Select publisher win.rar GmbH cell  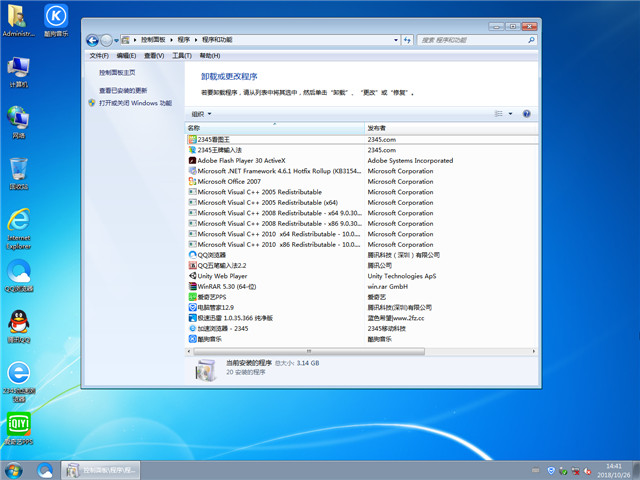pyautogui.click(x=387, y=287)
